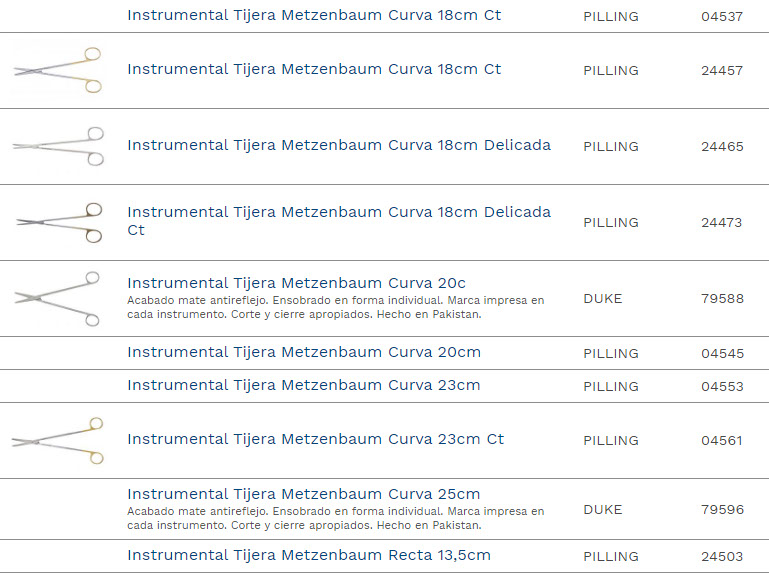
Task: View the Metzenbaum Curva 20c product image
Action: pos(58,298)
